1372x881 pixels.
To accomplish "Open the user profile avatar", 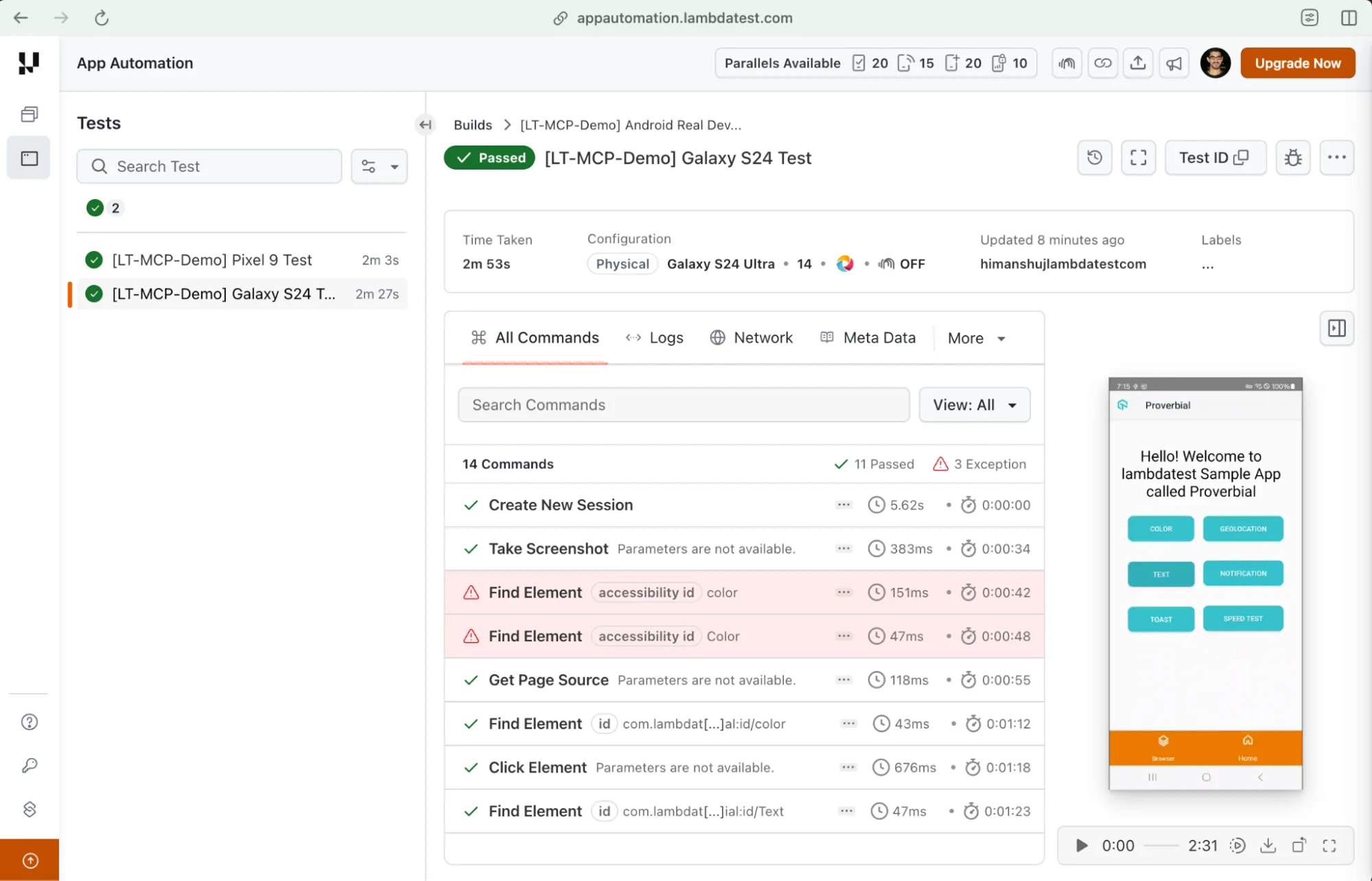I will coord(1215,63).
